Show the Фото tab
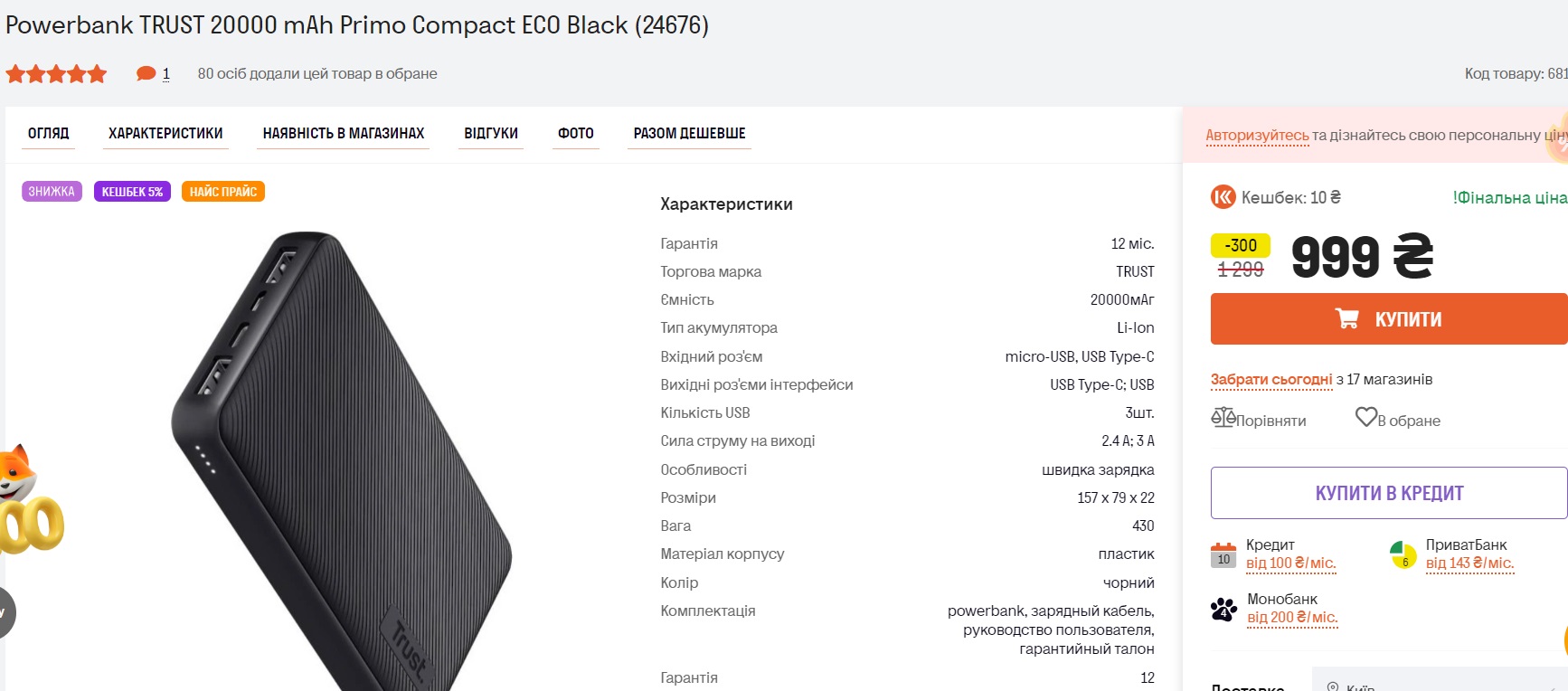 tap(575, 133)
